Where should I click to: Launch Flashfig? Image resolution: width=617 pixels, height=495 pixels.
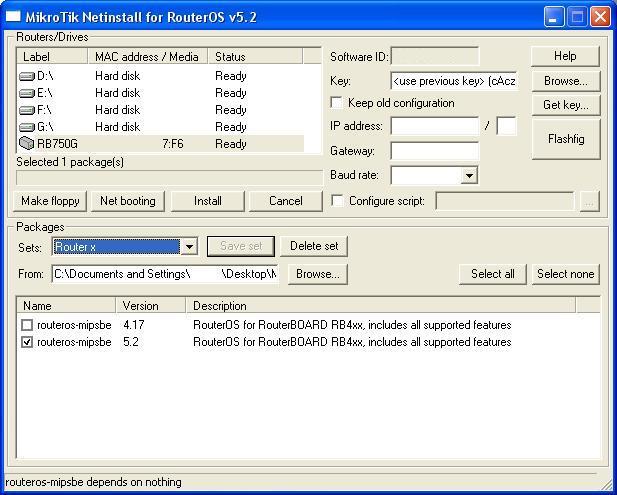[x=566, y=139]
